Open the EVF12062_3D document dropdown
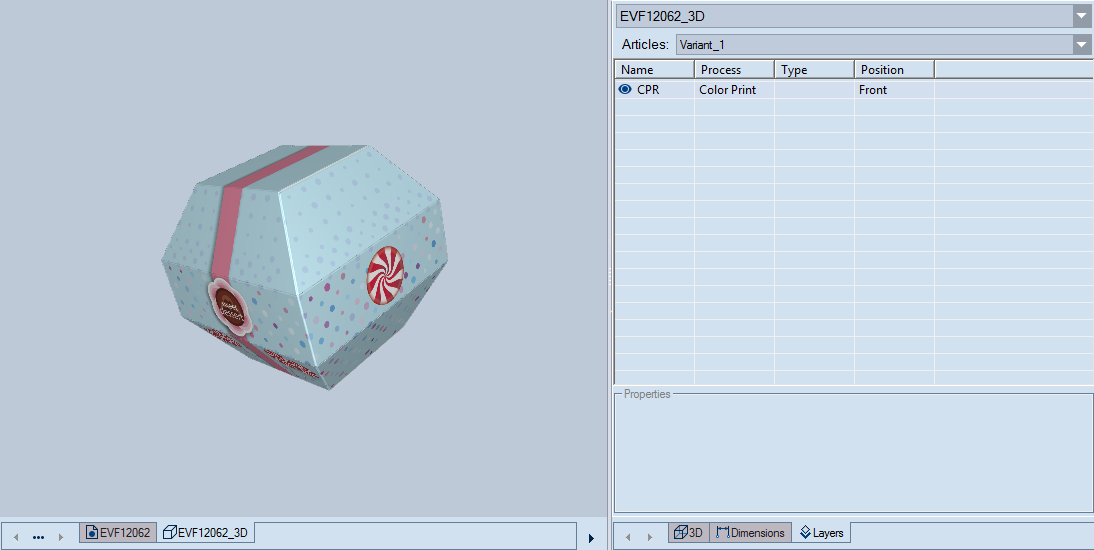The image size is (1094, 550). [x=1081, y=16]
